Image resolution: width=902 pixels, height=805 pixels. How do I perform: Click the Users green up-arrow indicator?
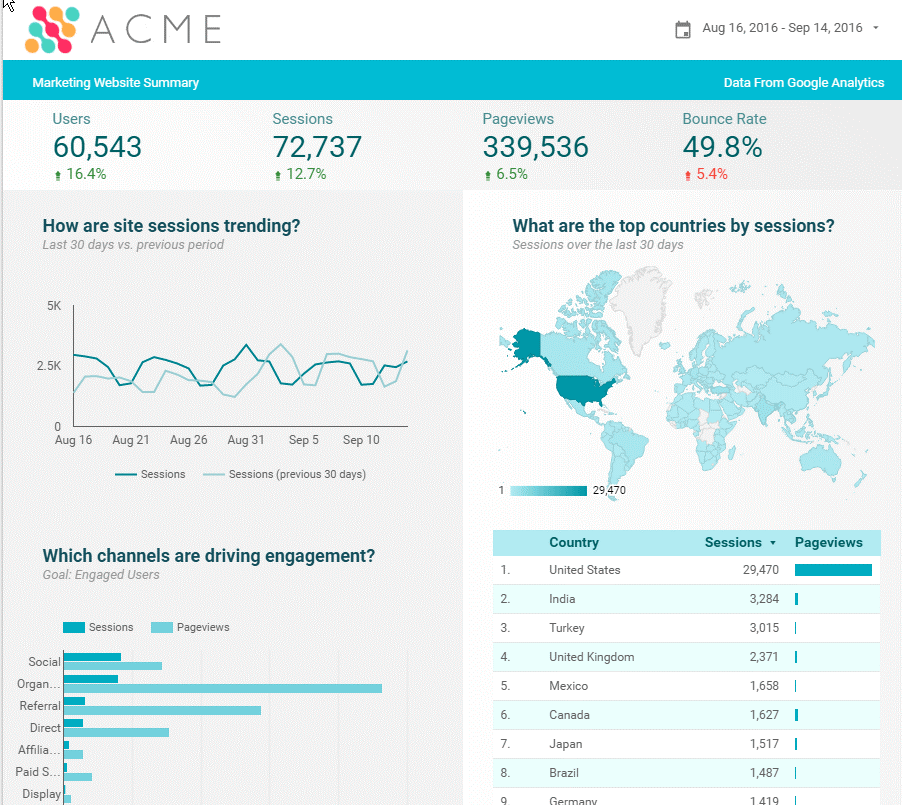58,175
